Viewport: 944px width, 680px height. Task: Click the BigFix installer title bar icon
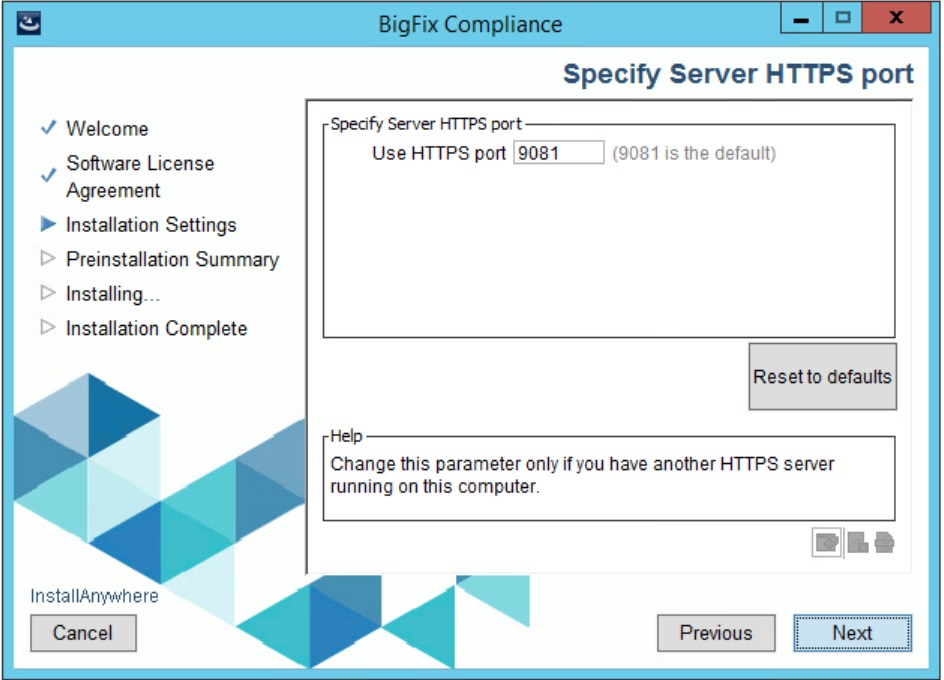28,23
